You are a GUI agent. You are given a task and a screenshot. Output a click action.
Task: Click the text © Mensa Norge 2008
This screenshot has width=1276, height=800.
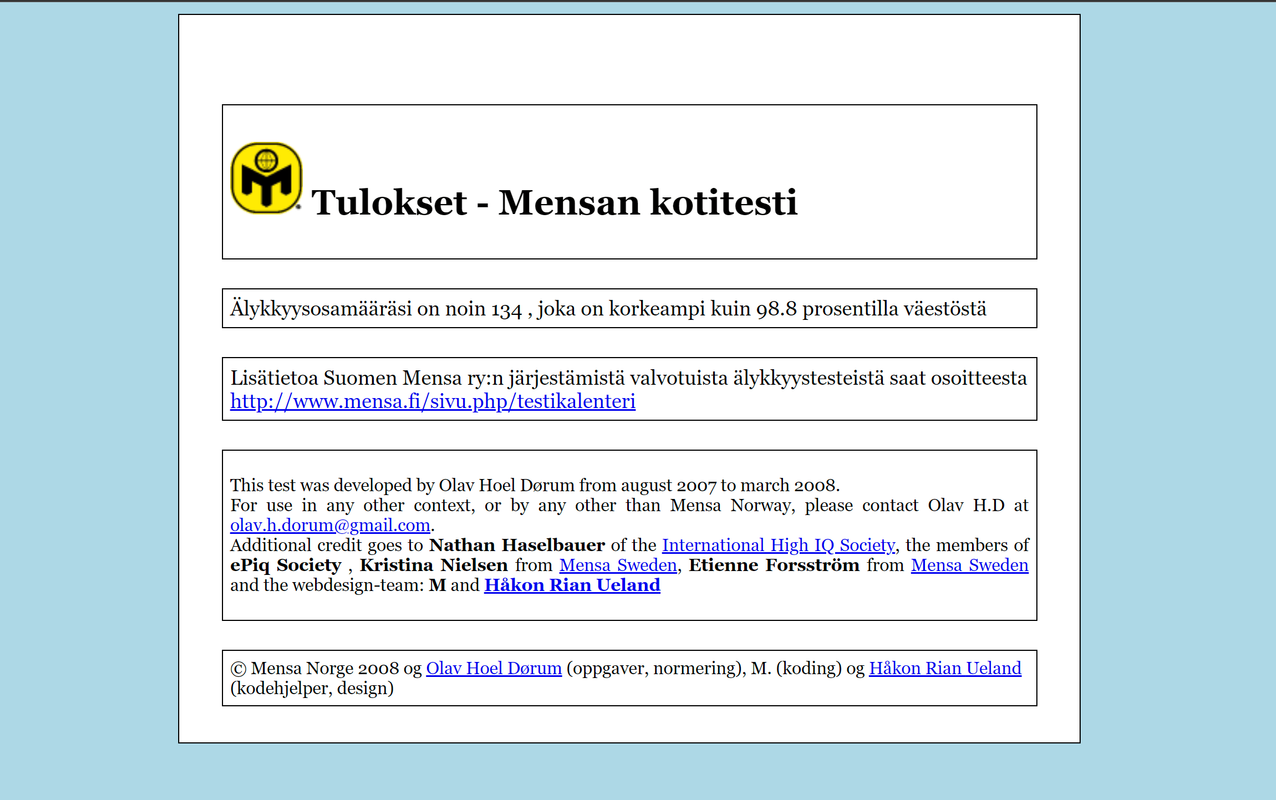click(315, 668)
